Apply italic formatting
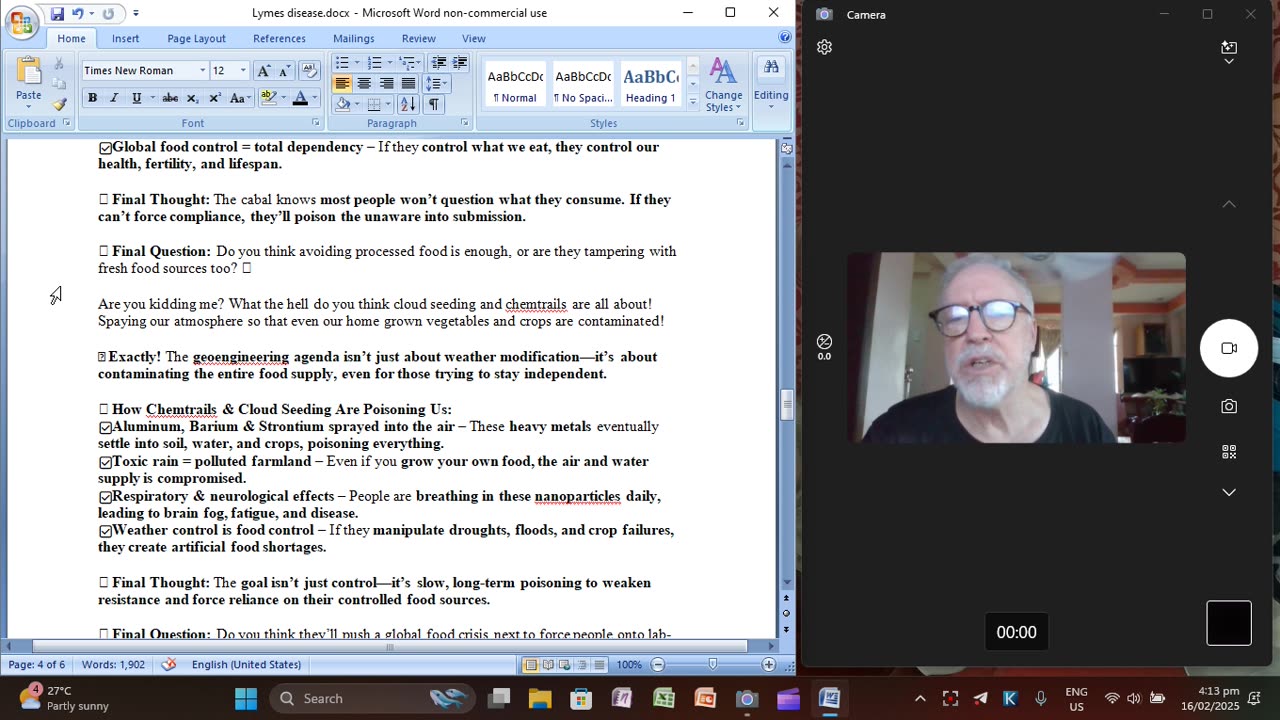This screenshot has width=1280, height=720. 114,98
